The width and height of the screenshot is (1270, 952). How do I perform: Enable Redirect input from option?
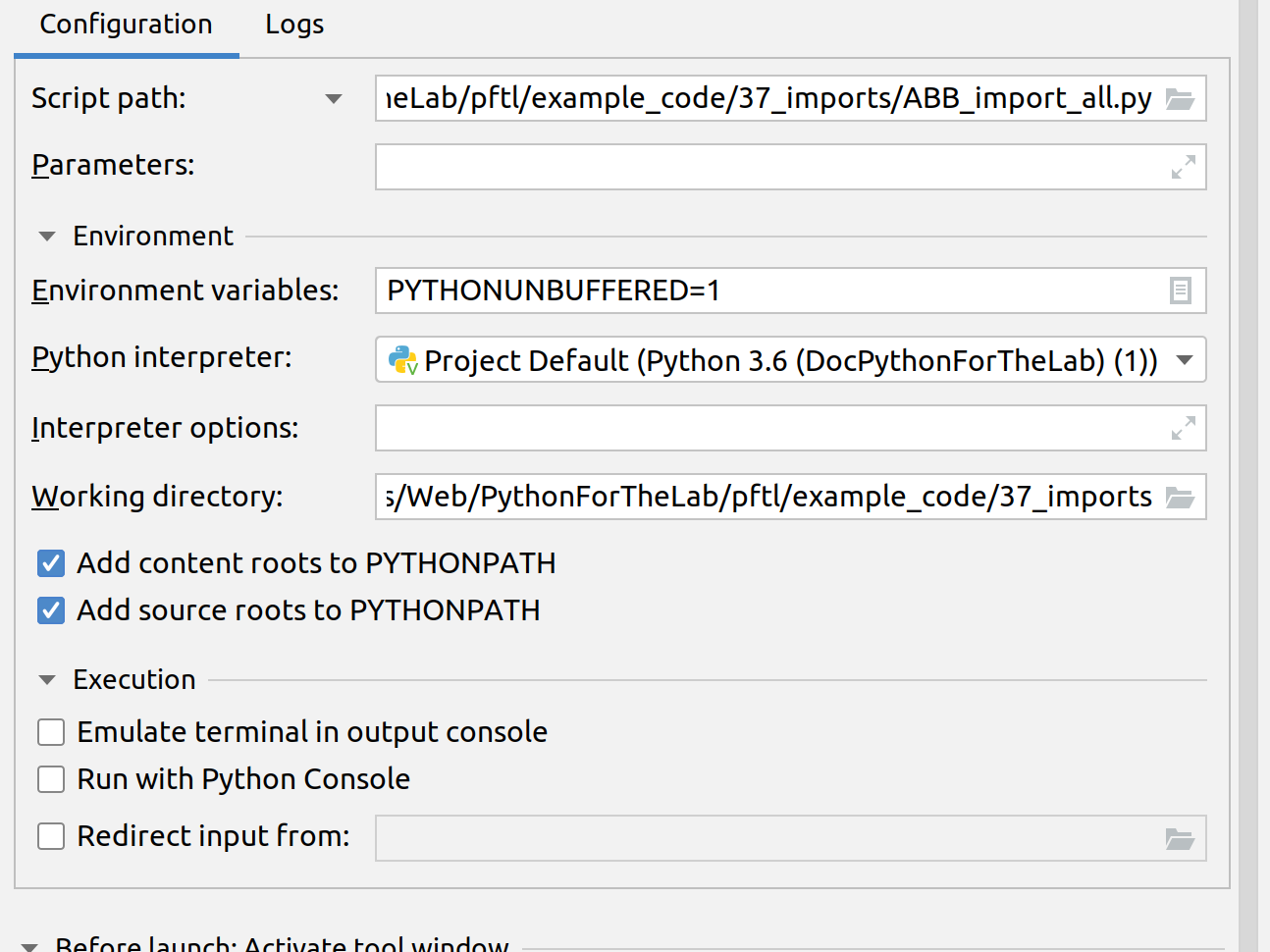click(50, 835)
